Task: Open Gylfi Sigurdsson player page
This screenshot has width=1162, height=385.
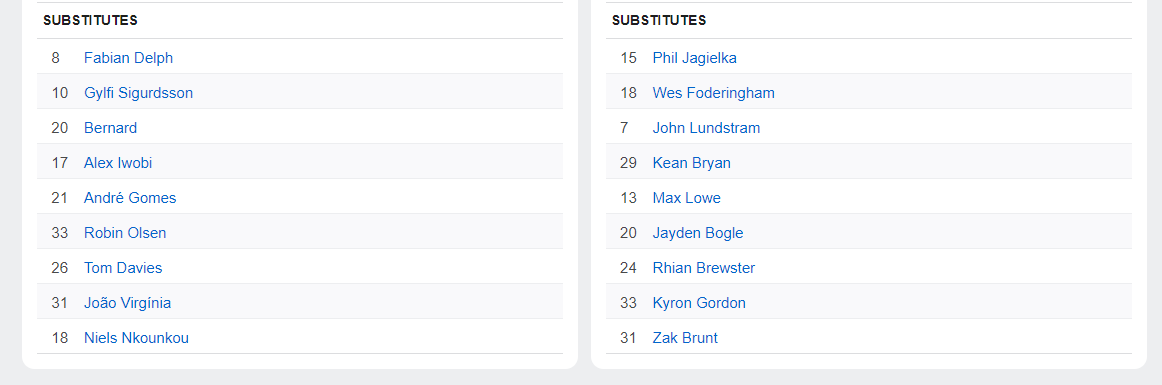Action: click(139, 93)
